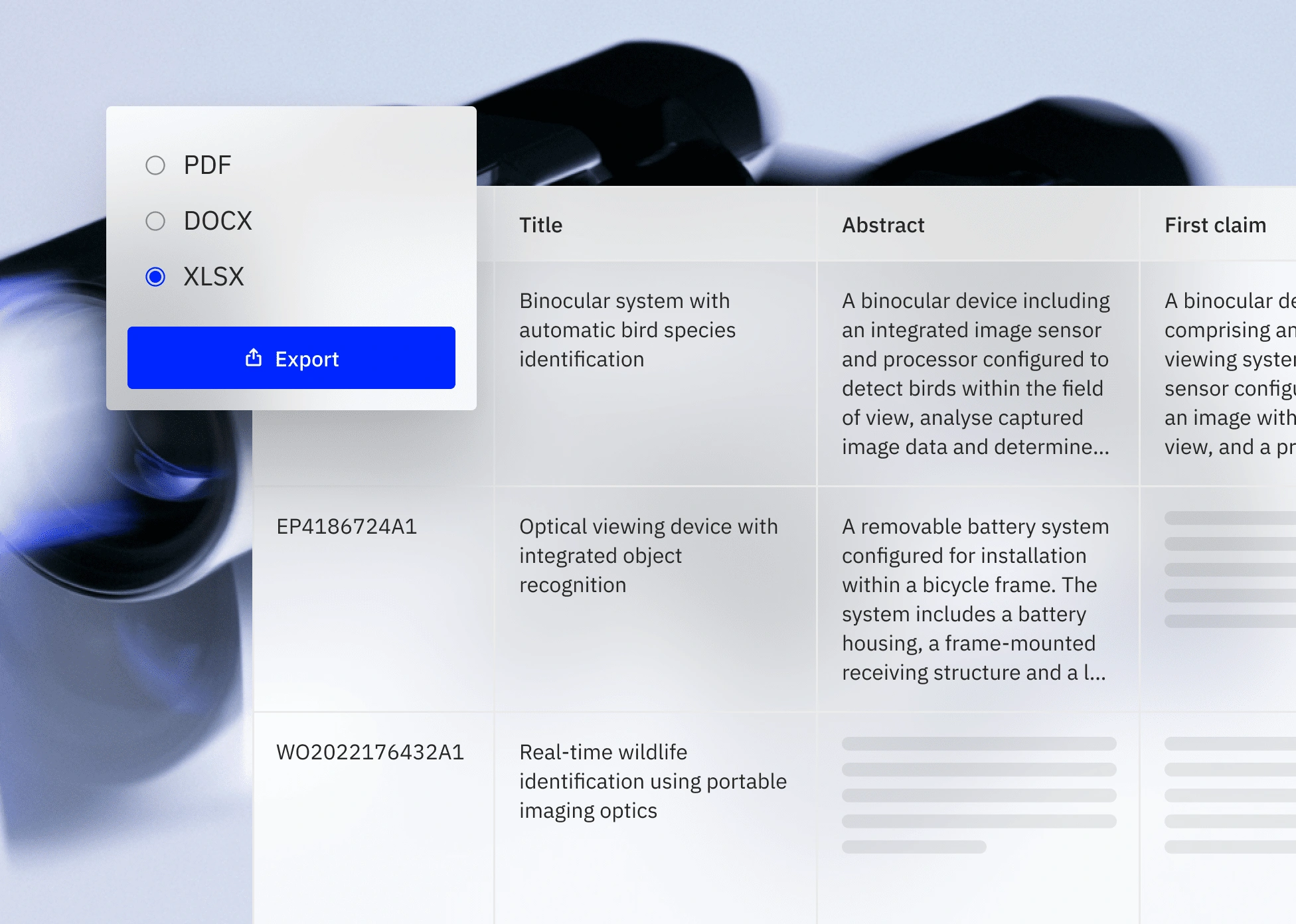Click first claim text 'A binocular de… comprising'

point(1230,374)
